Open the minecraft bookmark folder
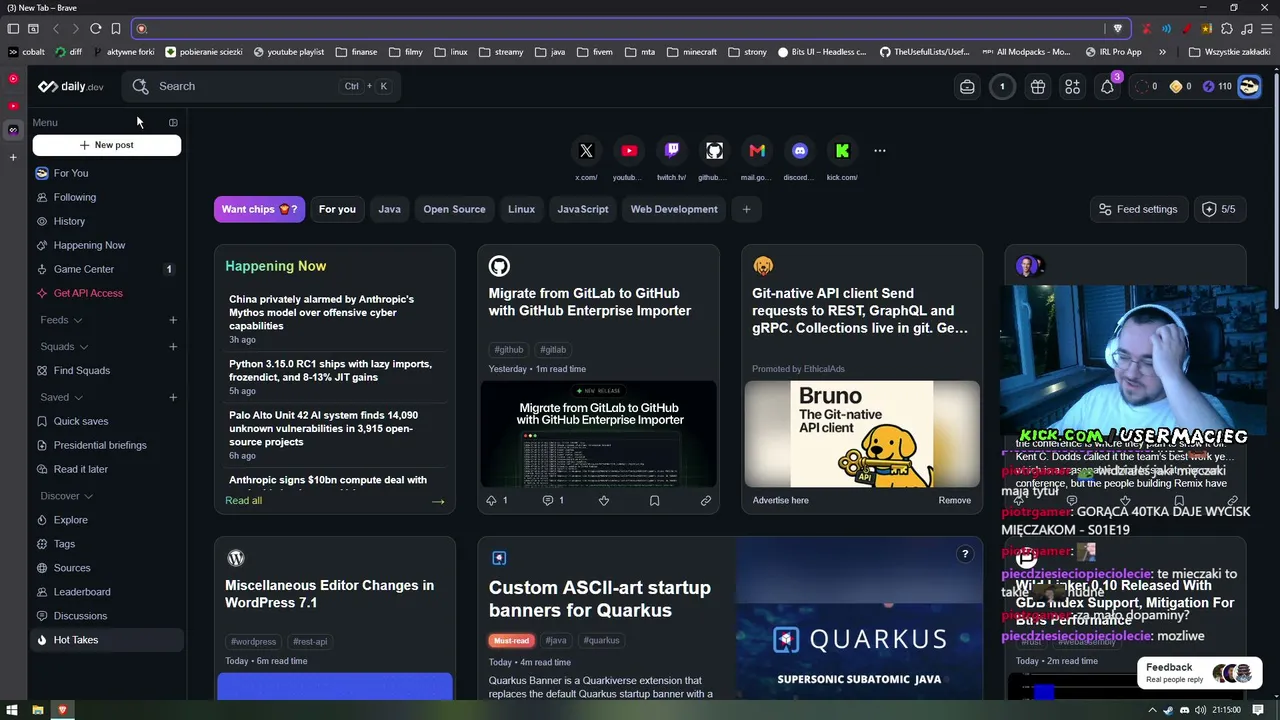The image size is (1280, 720). point(692,52)
